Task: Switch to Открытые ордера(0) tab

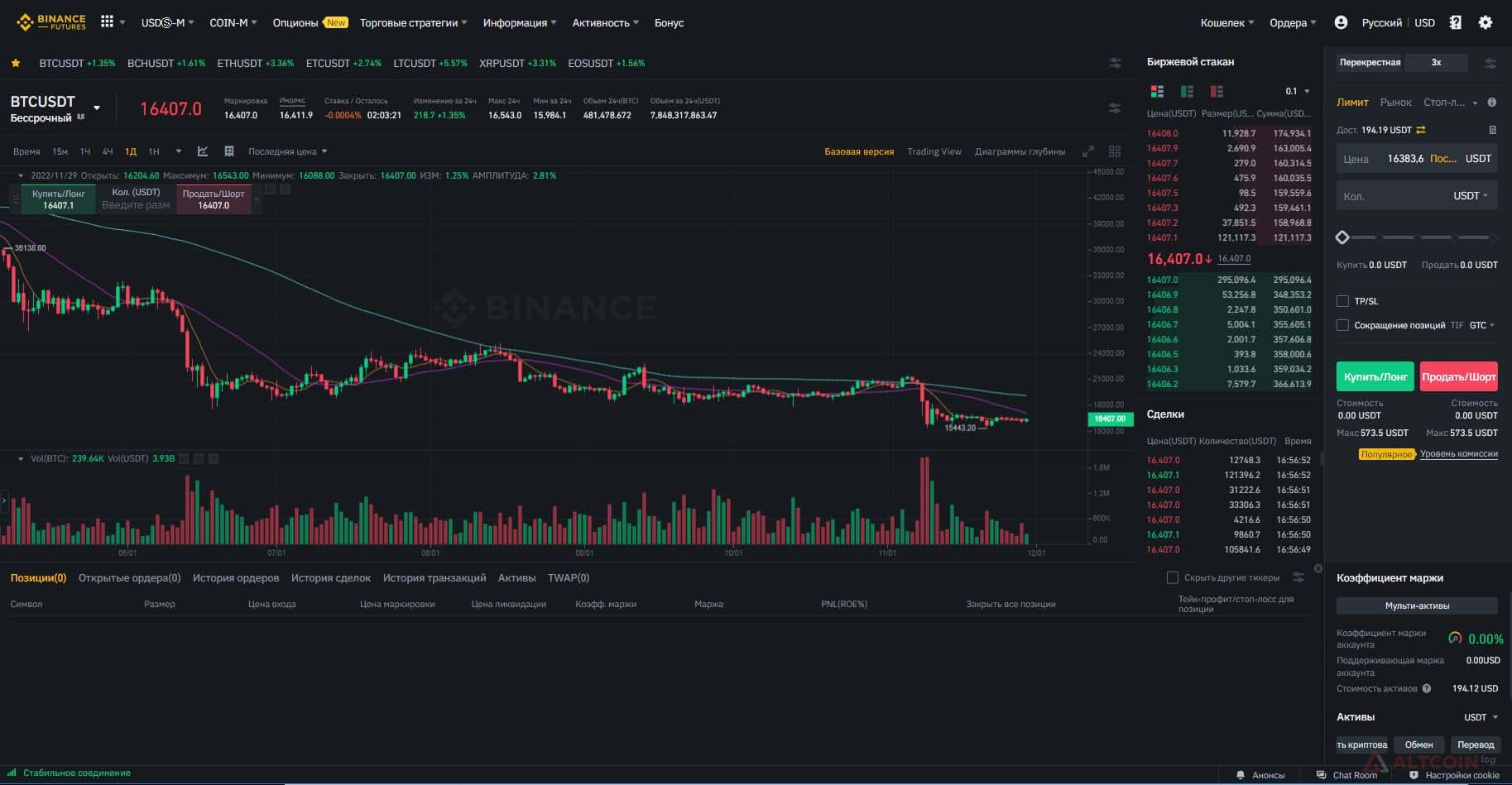Action: coord(129,577)
